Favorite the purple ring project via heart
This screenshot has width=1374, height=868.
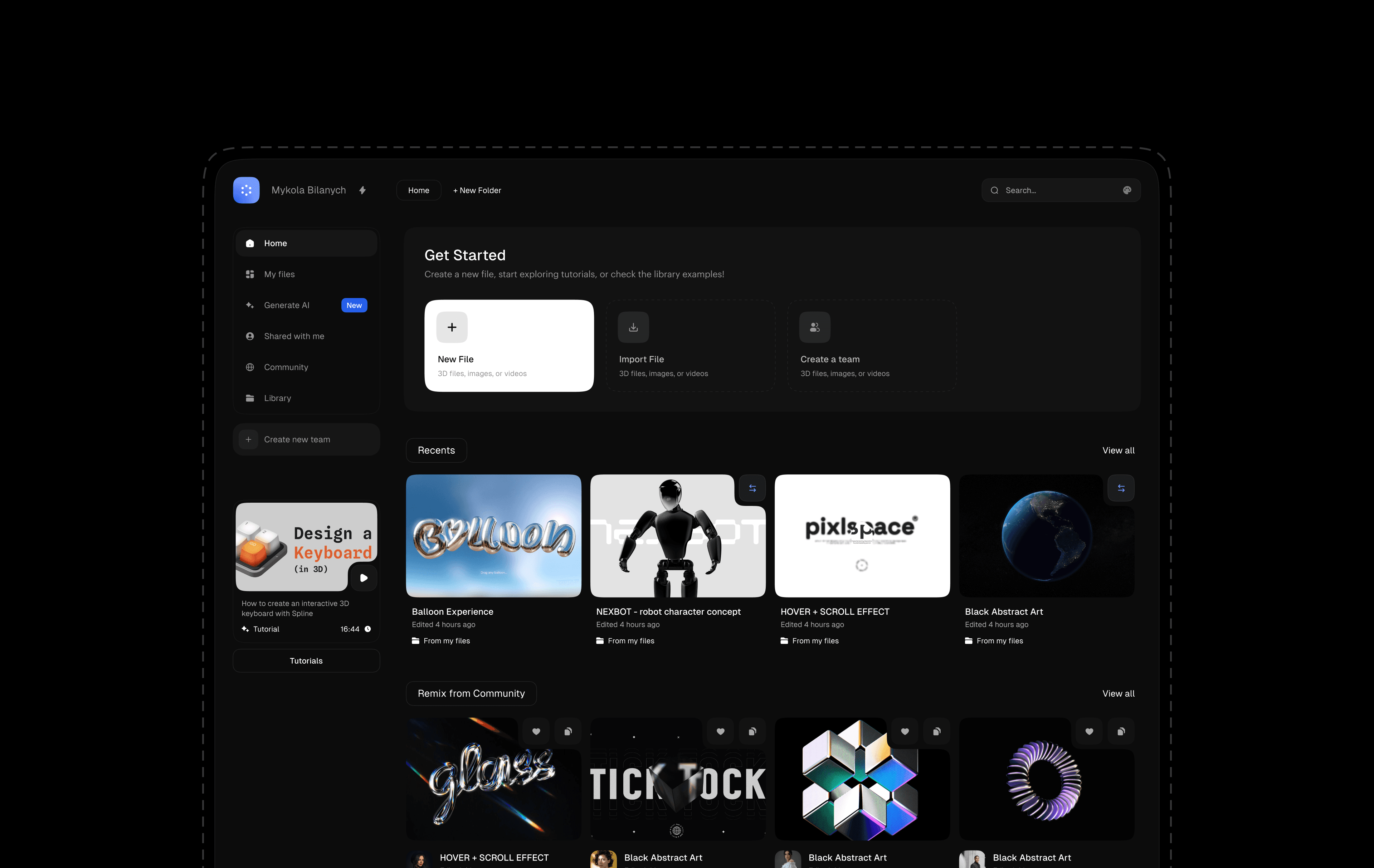pos(1089,731)
